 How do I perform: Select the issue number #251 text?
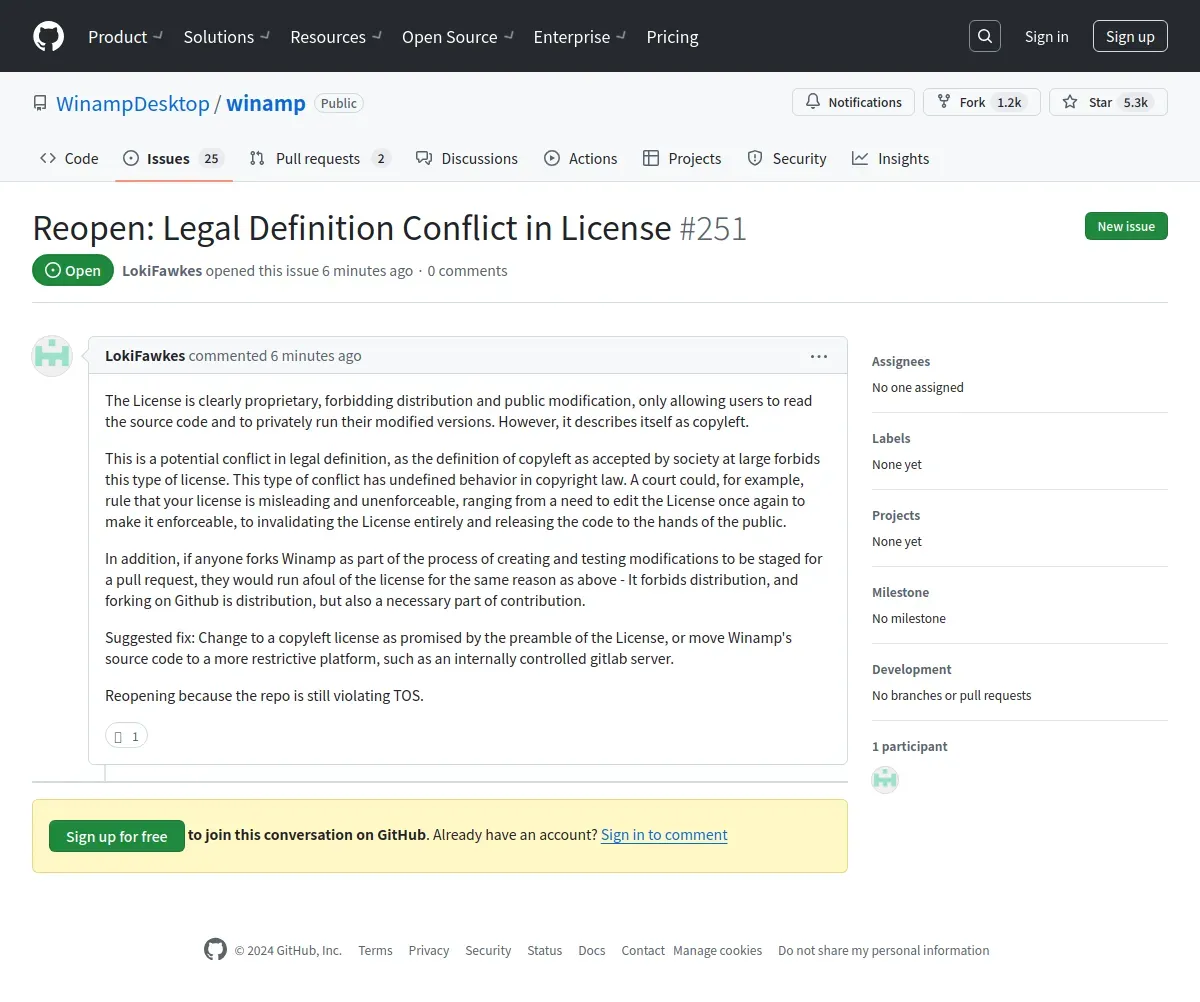pyautogui.click(x=713, y=229)
